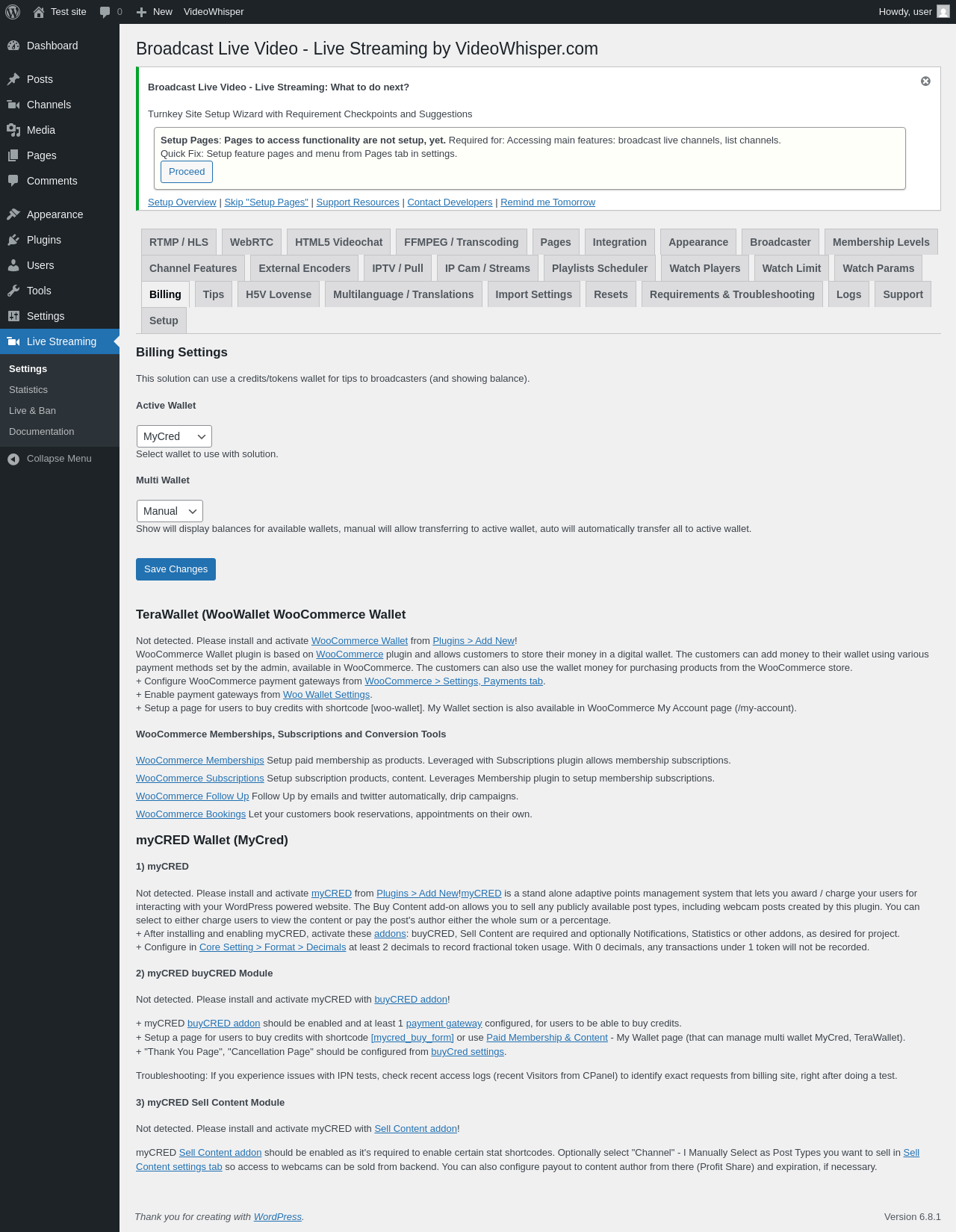The width and height of the screenshot is (956, 1232).
Task: Open the WooCommerce Wallet link
Action: pyautogui.click(x=359, y=641)
